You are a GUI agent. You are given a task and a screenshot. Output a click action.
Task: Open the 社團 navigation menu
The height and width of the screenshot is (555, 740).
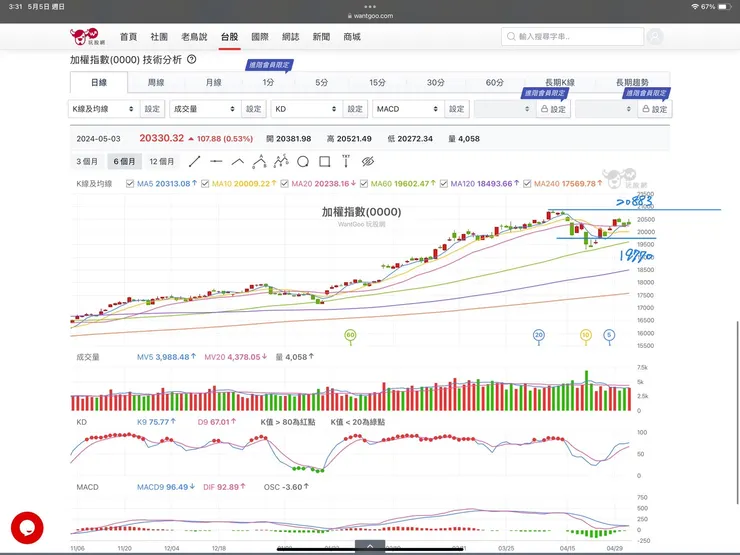point(159,37)
